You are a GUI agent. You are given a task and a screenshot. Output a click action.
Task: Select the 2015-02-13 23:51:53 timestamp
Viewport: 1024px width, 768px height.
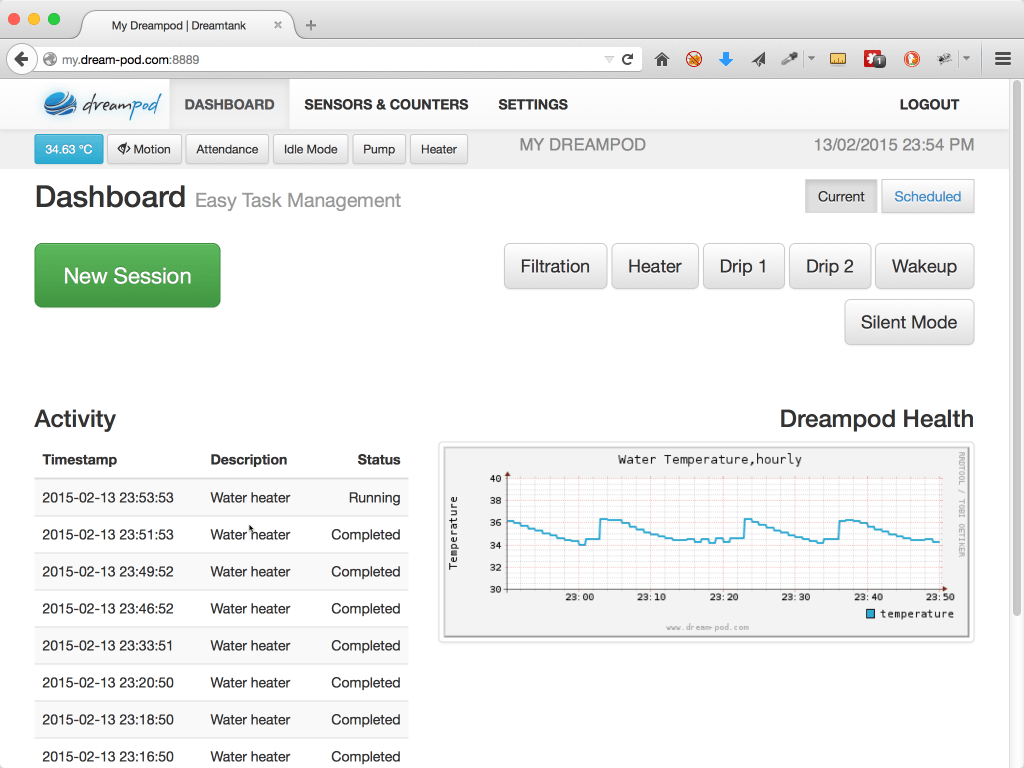[108, 535]
